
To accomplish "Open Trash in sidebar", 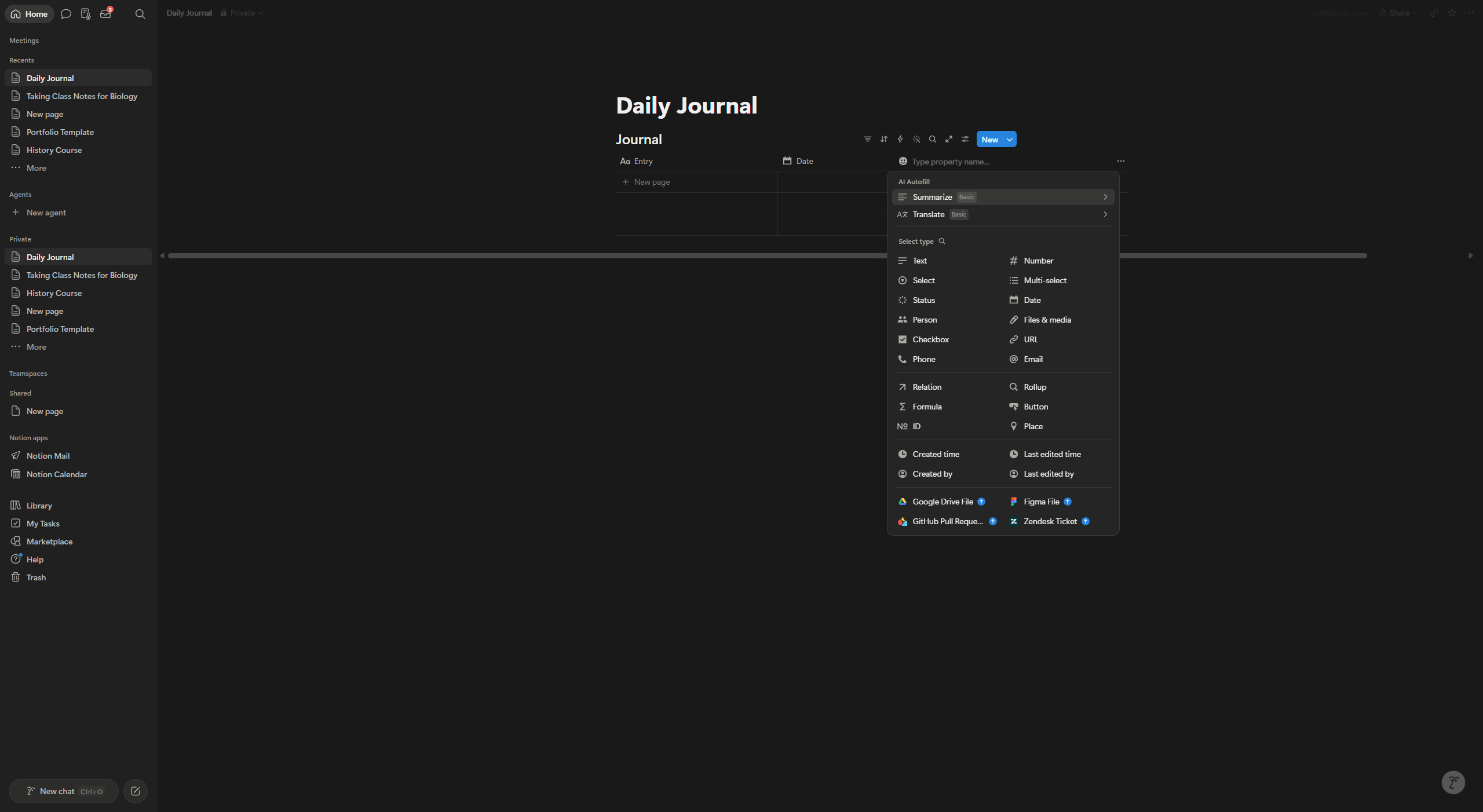I will pyautogui.click(x=78, y=577).
